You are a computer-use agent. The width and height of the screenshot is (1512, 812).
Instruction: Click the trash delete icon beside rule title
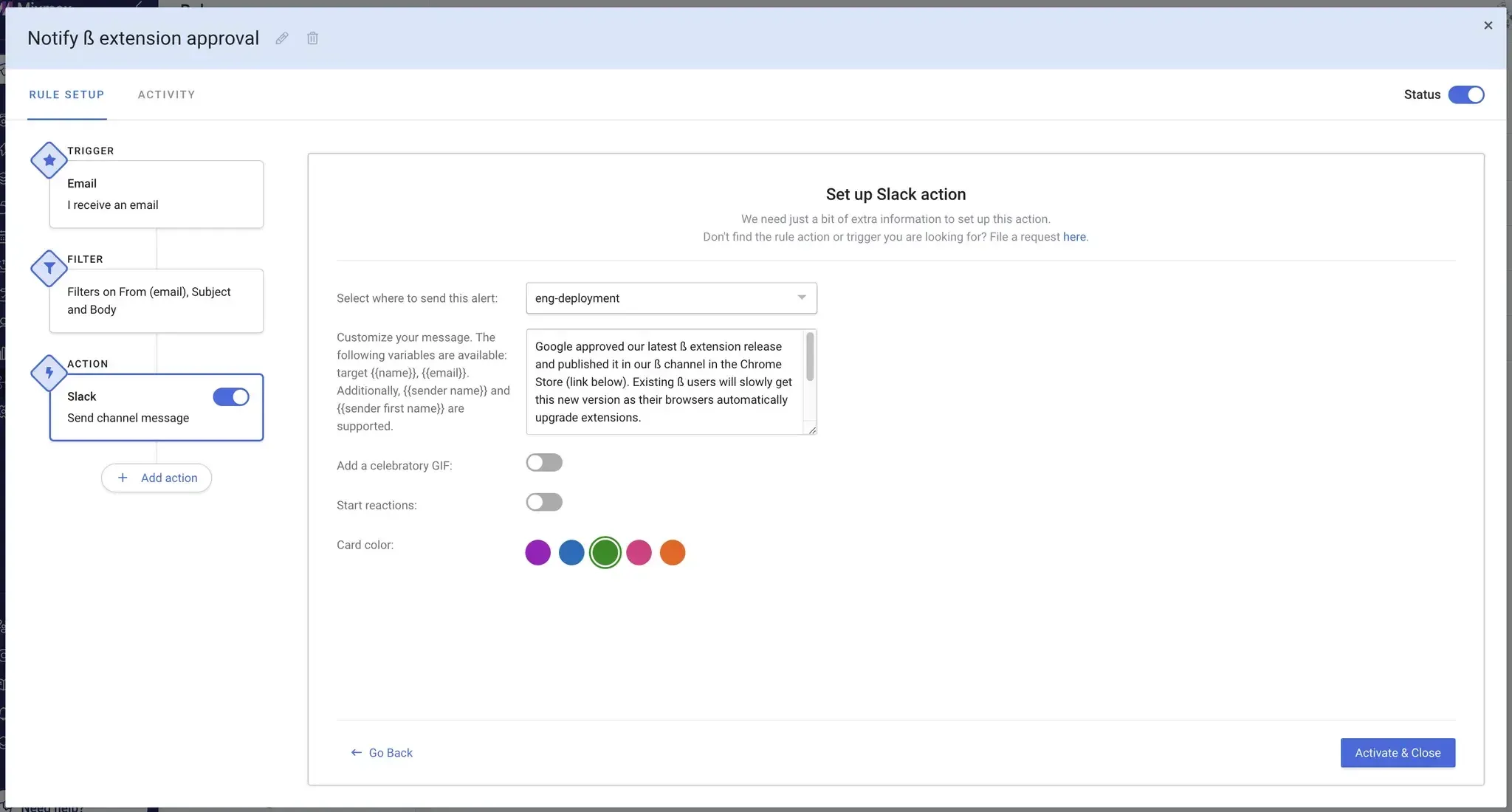(x=312, y=38)
